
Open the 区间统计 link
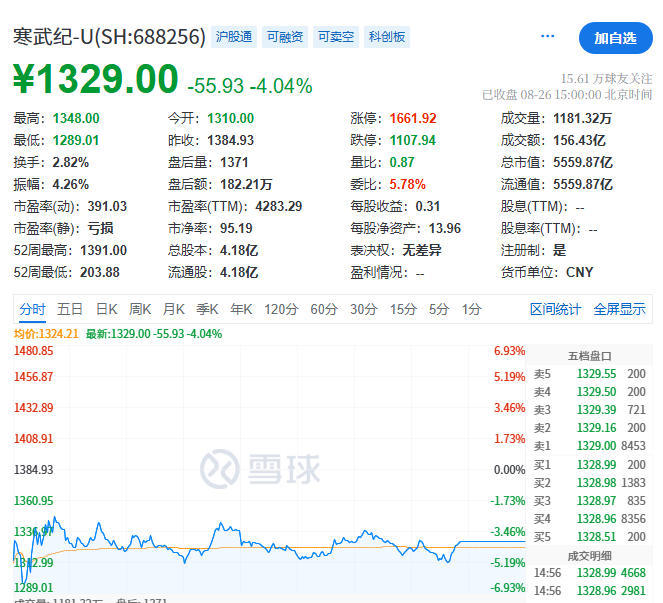pos(556,310)
